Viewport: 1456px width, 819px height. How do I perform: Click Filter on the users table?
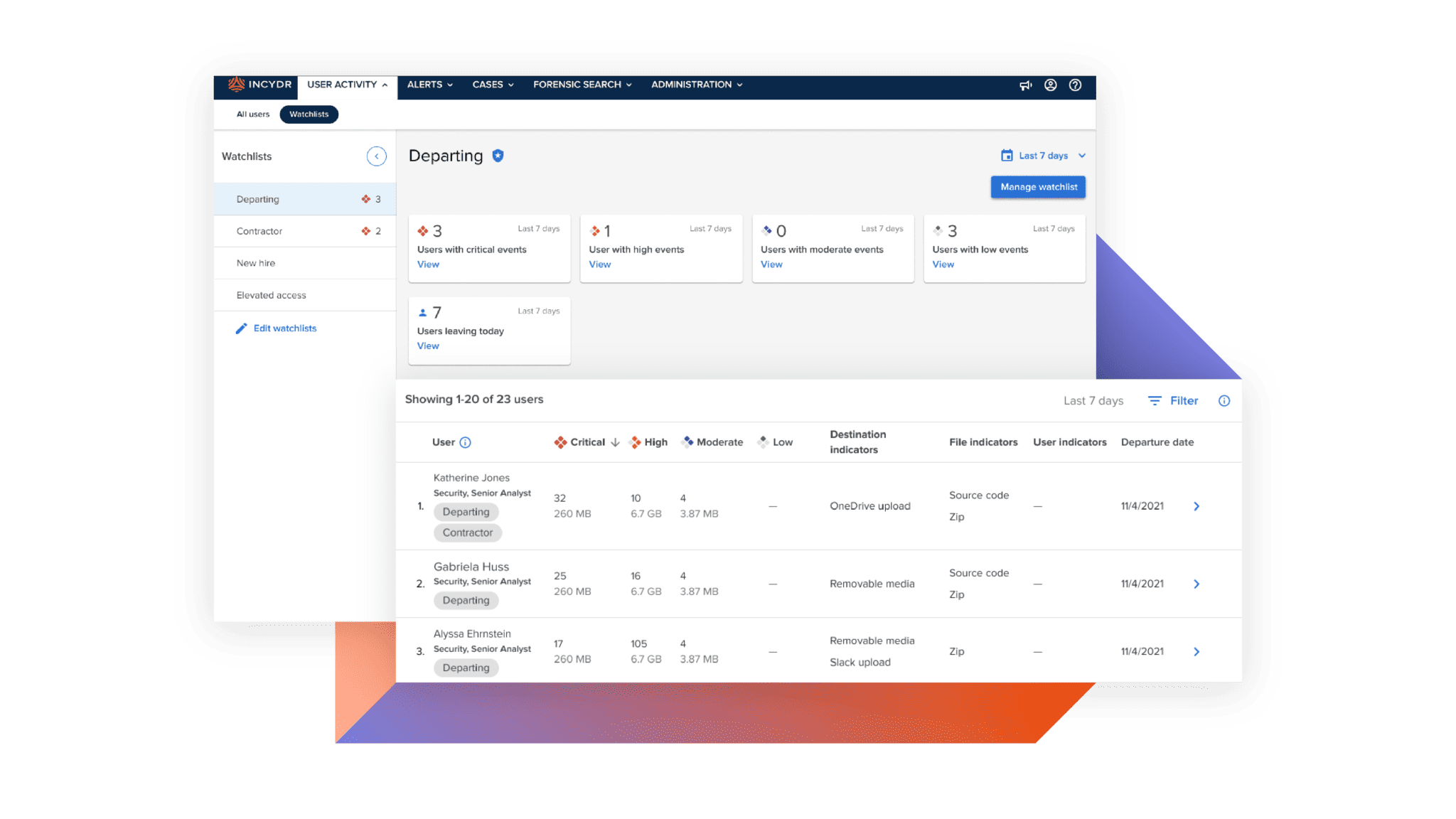1175,399
